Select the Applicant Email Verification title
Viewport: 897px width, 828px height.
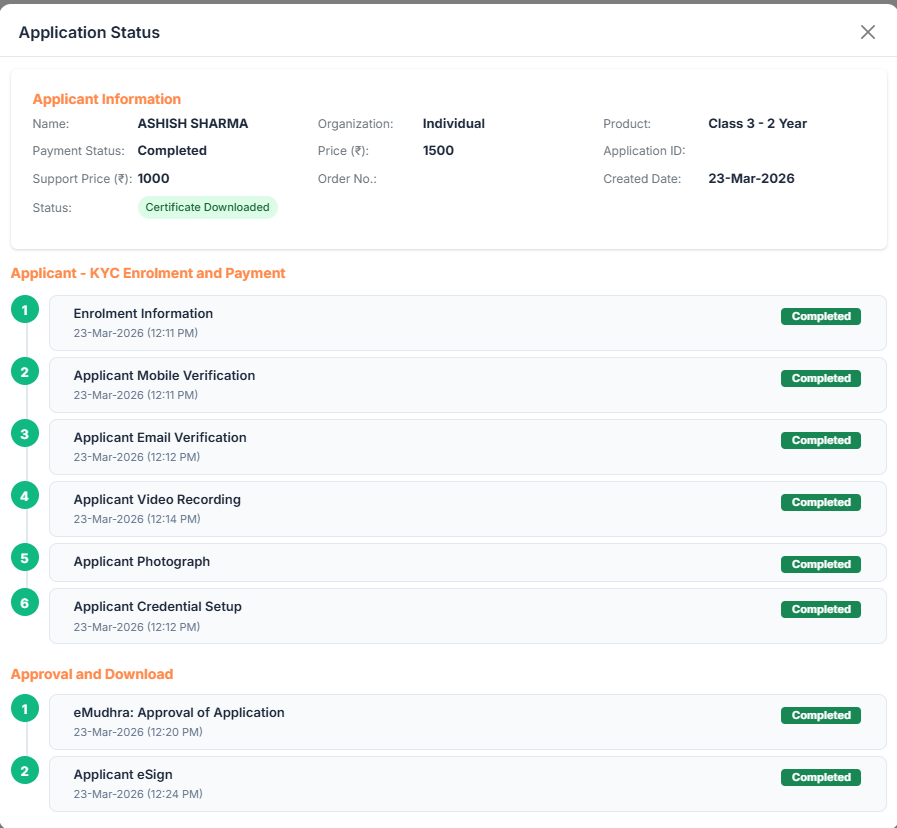point(160,437)
